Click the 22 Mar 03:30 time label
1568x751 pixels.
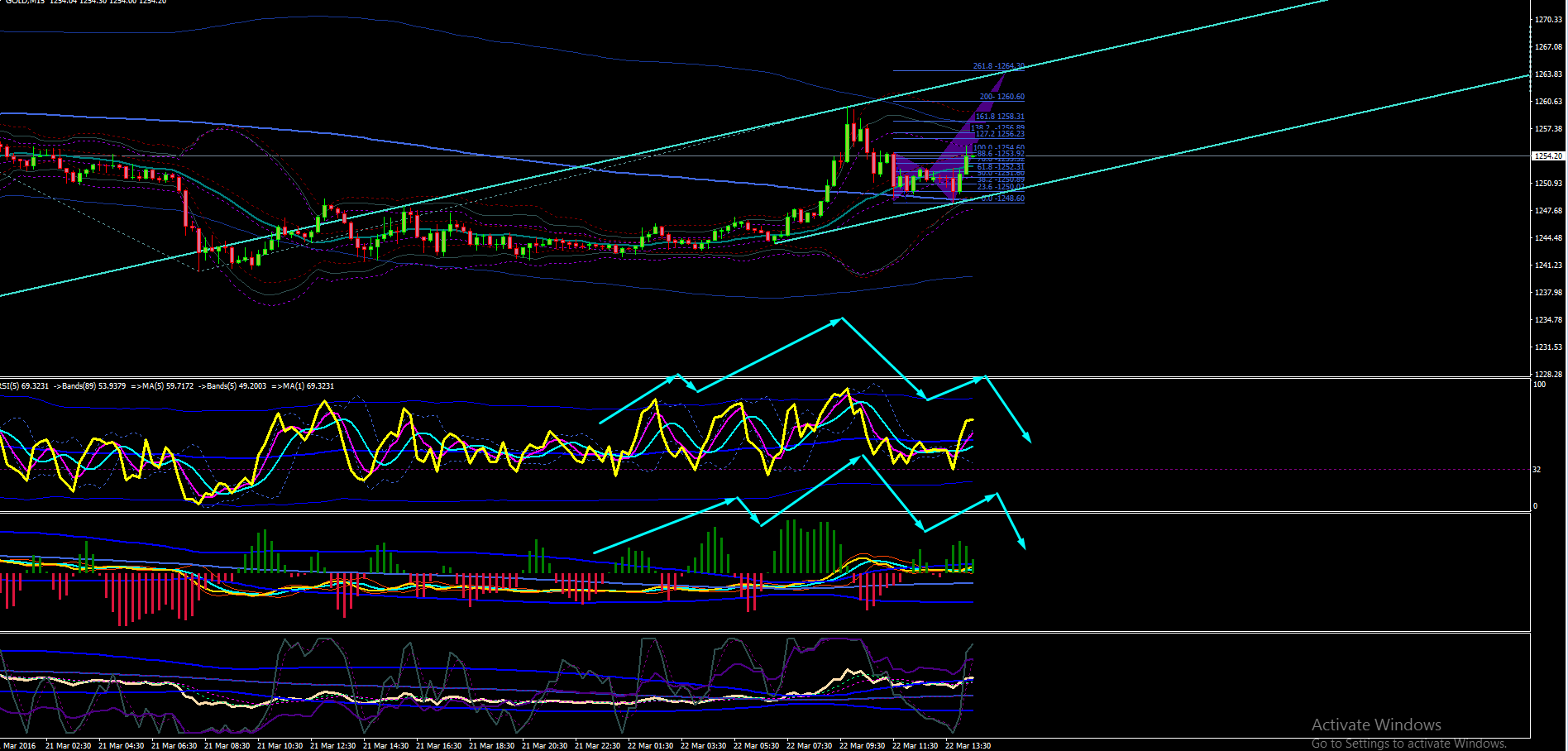704,746
